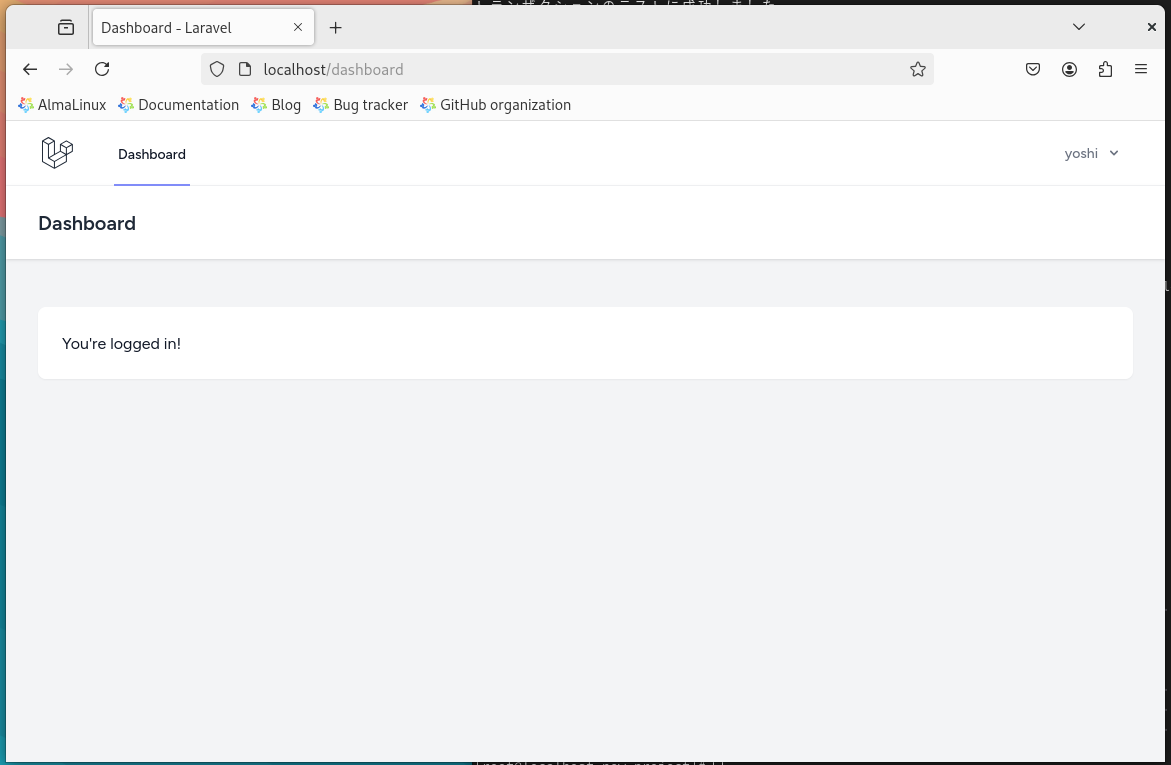The height and width of the screenshot is (765, 1171).
Task: Select the Dashboard navigation link
Action: coord(152,154)
